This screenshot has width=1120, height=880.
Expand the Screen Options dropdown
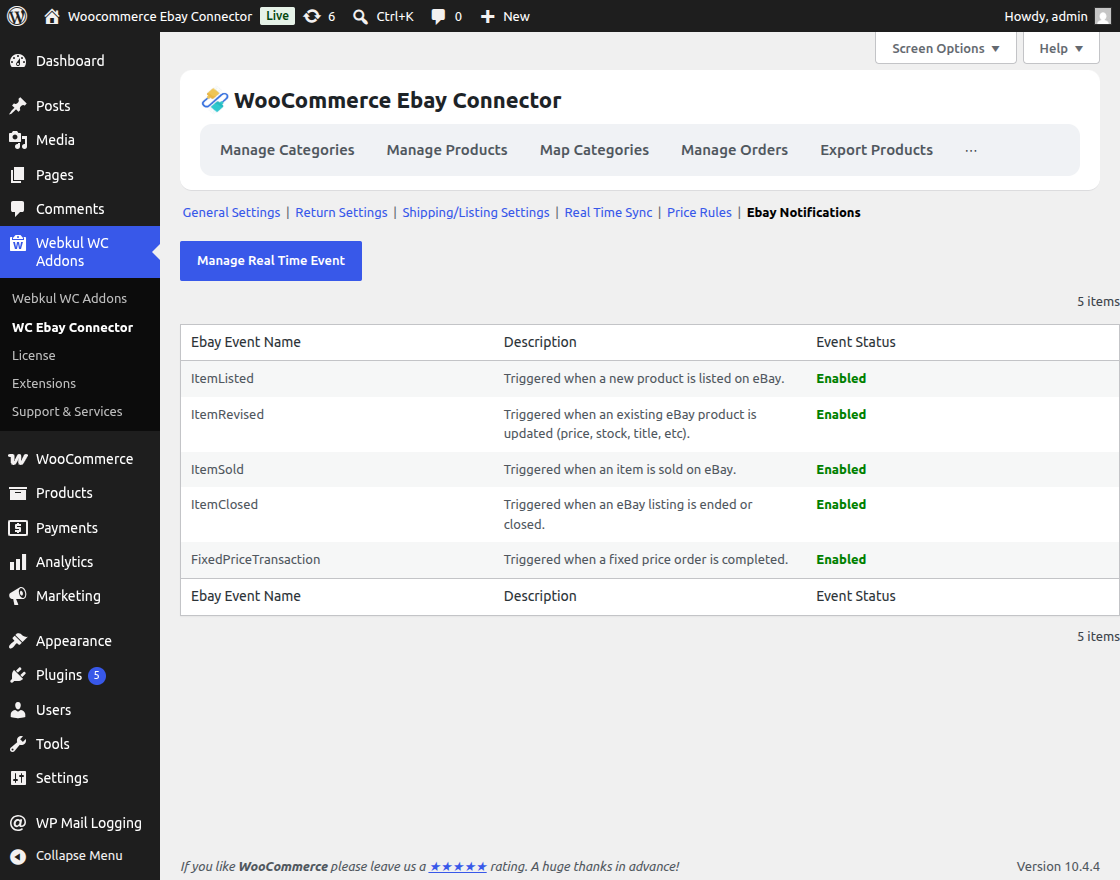click(946, 49)
